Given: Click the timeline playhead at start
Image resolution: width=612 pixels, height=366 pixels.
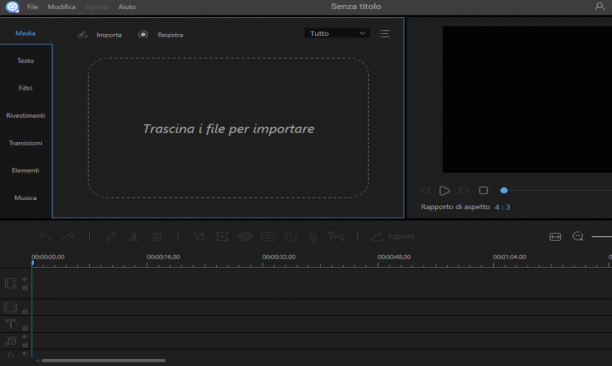Looking at the screenshot, I should pos(32,263).
